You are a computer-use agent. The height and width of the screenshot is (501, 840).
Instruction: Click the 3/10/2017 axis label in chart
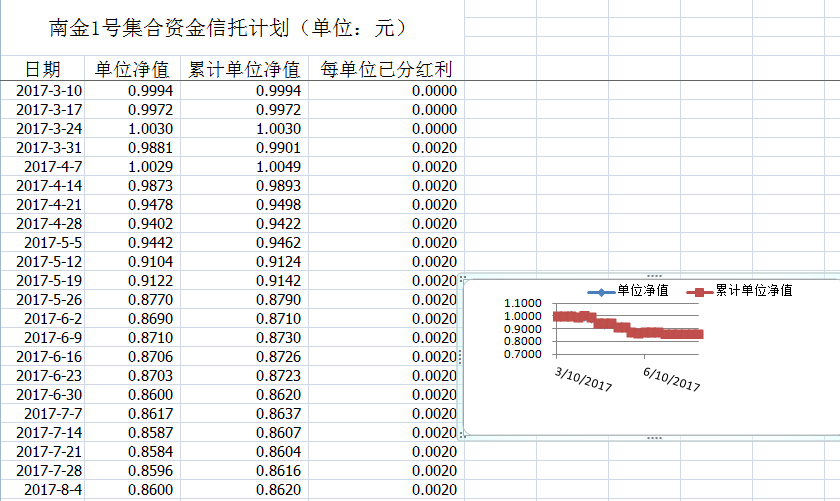tap(584, 379)
